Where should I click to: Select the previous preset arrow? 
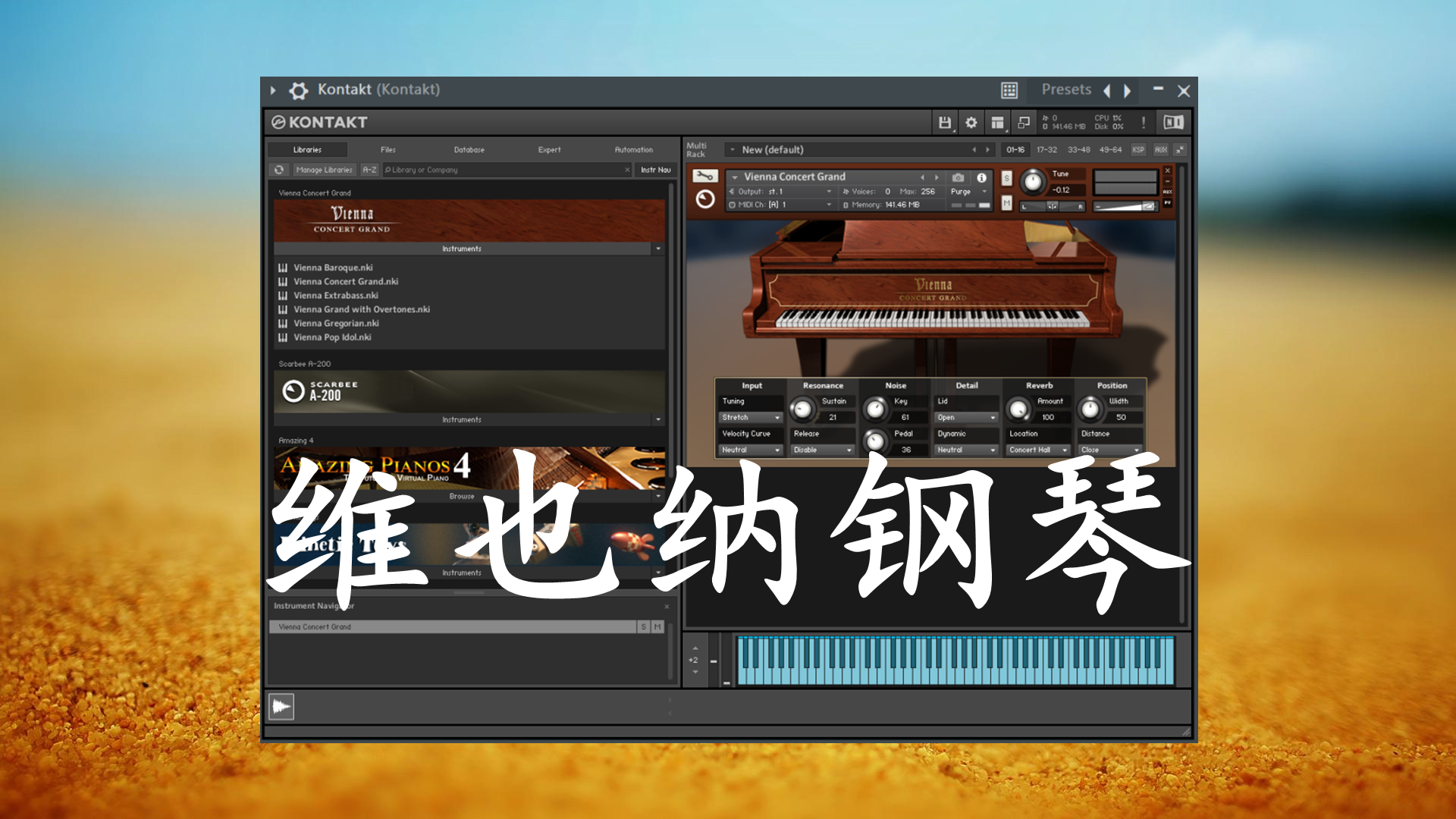[1107, 91]
